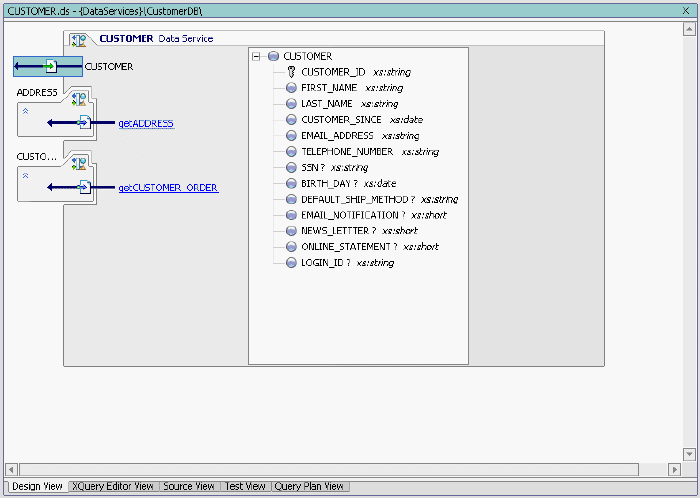This screenshot has width=700, height=498.
Task: Select EMAIL_NOTIFICATION ? xs:short row
Action: pos(374,215)
